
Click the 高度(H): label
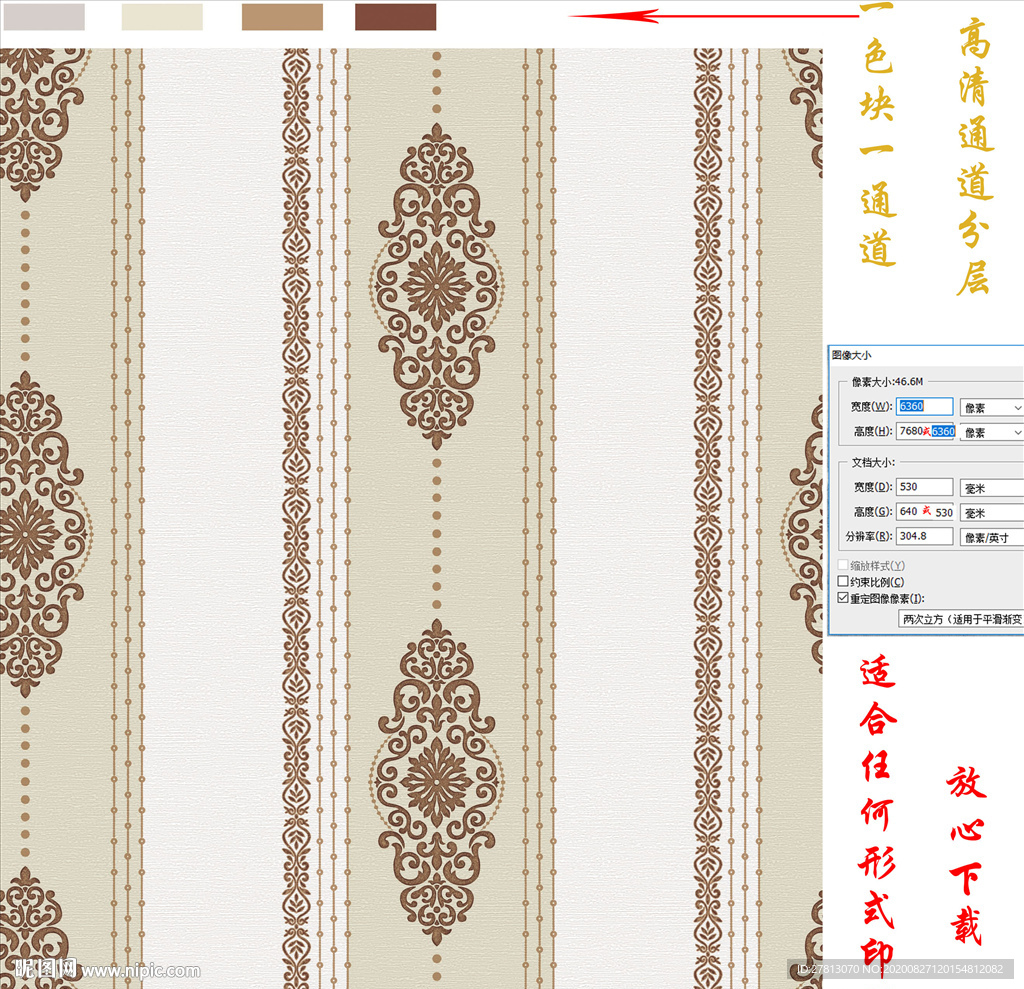pyautogui.click(x=872, y=431)
